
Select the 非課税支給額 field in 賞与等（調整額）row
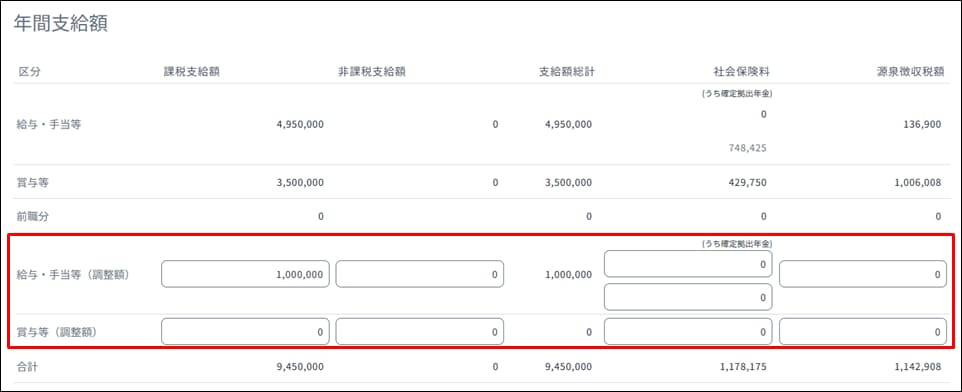pyautogui.click(x=420, y=331)
